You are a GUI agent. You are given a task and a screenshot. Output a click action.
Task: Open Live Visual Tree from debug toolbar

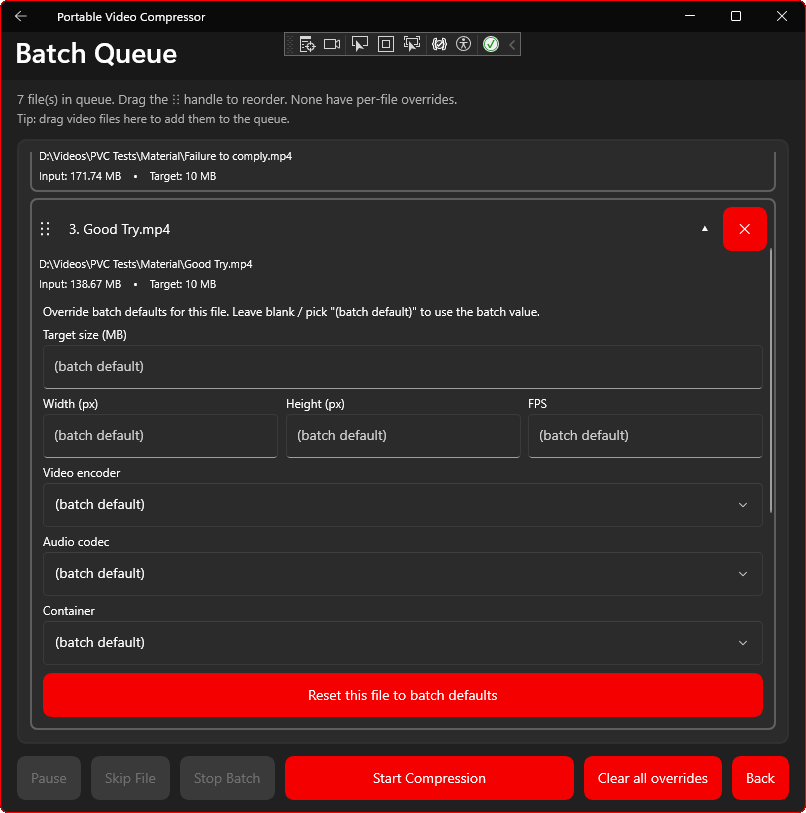(x=308, y=45)
